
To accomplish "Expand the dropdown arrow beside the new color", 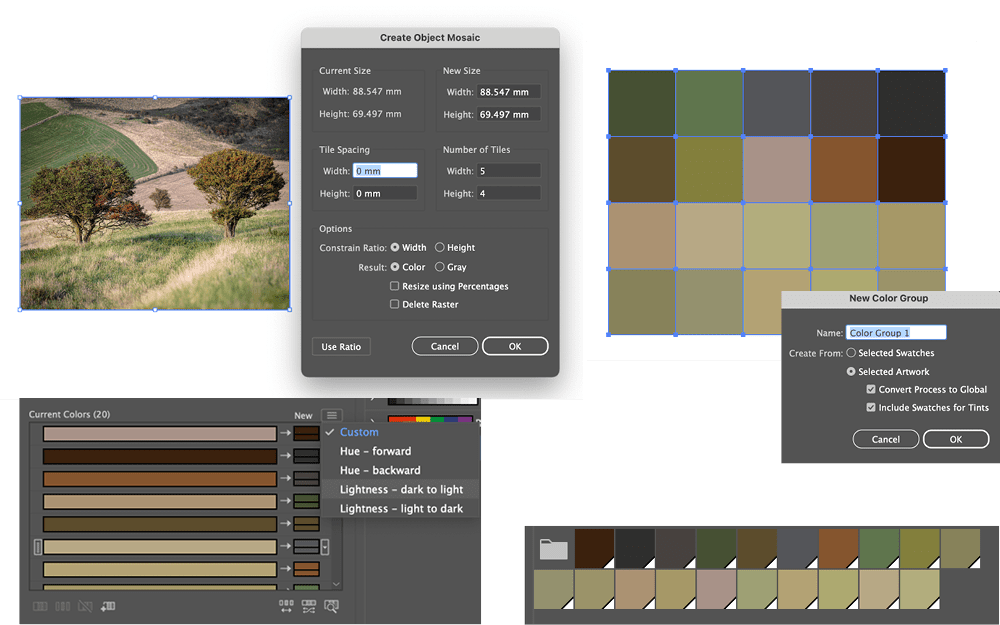I will pyautogui.click(x=324, y=547).
